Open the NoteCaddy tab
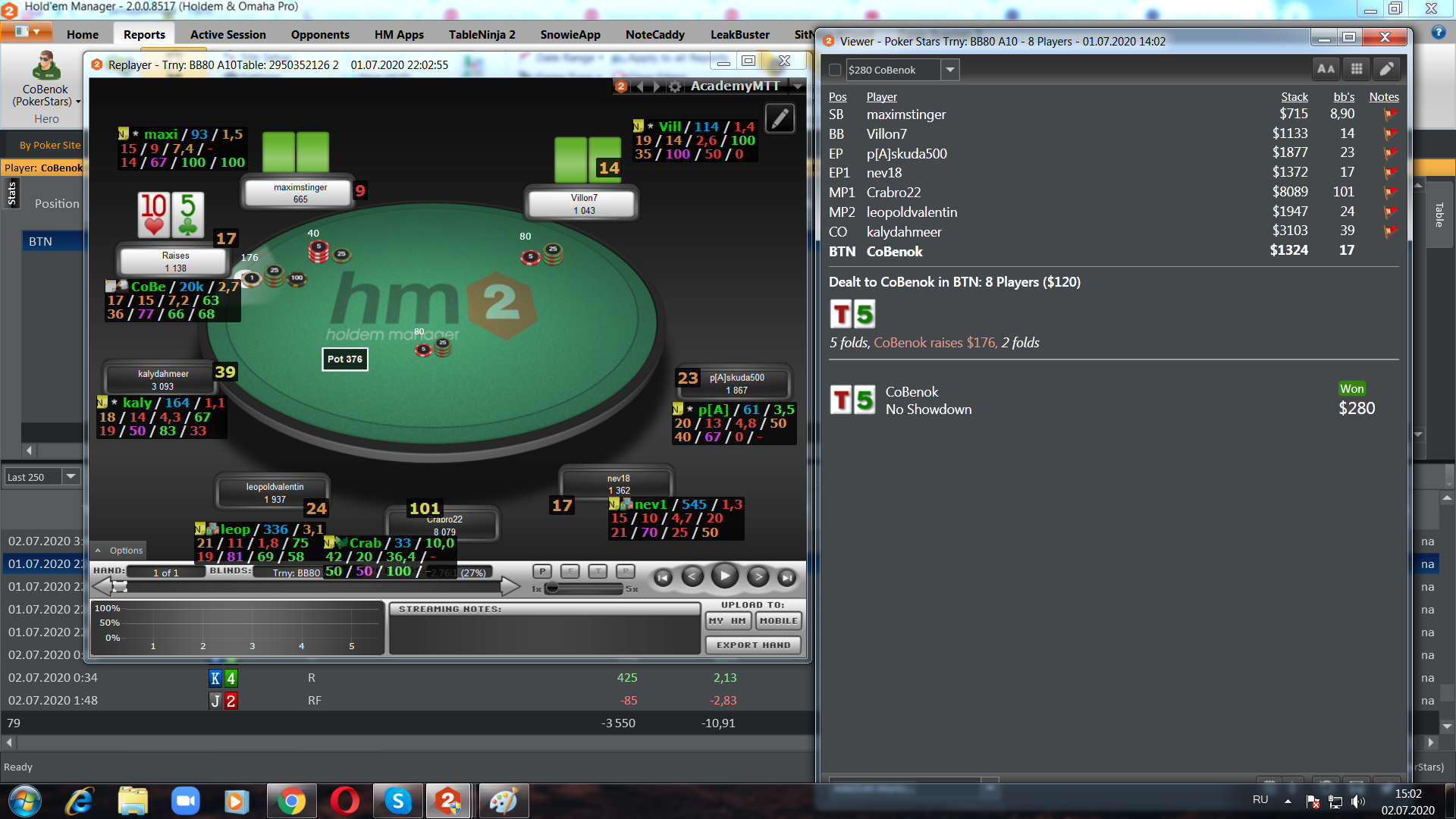The width and height of the screenshot is (1456, 819). pos(655,34)
